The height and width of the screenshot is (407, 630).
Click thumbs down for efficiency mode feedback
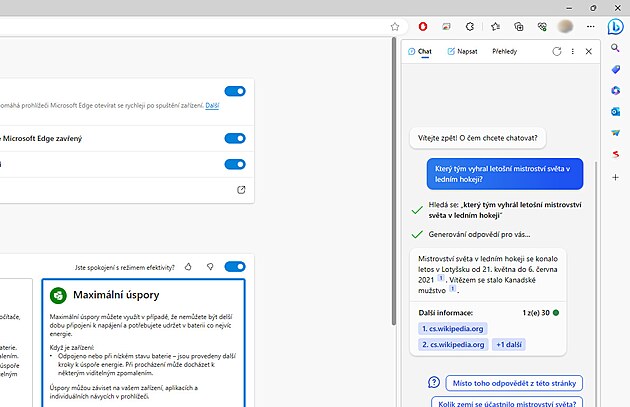(x=210, y=267)
